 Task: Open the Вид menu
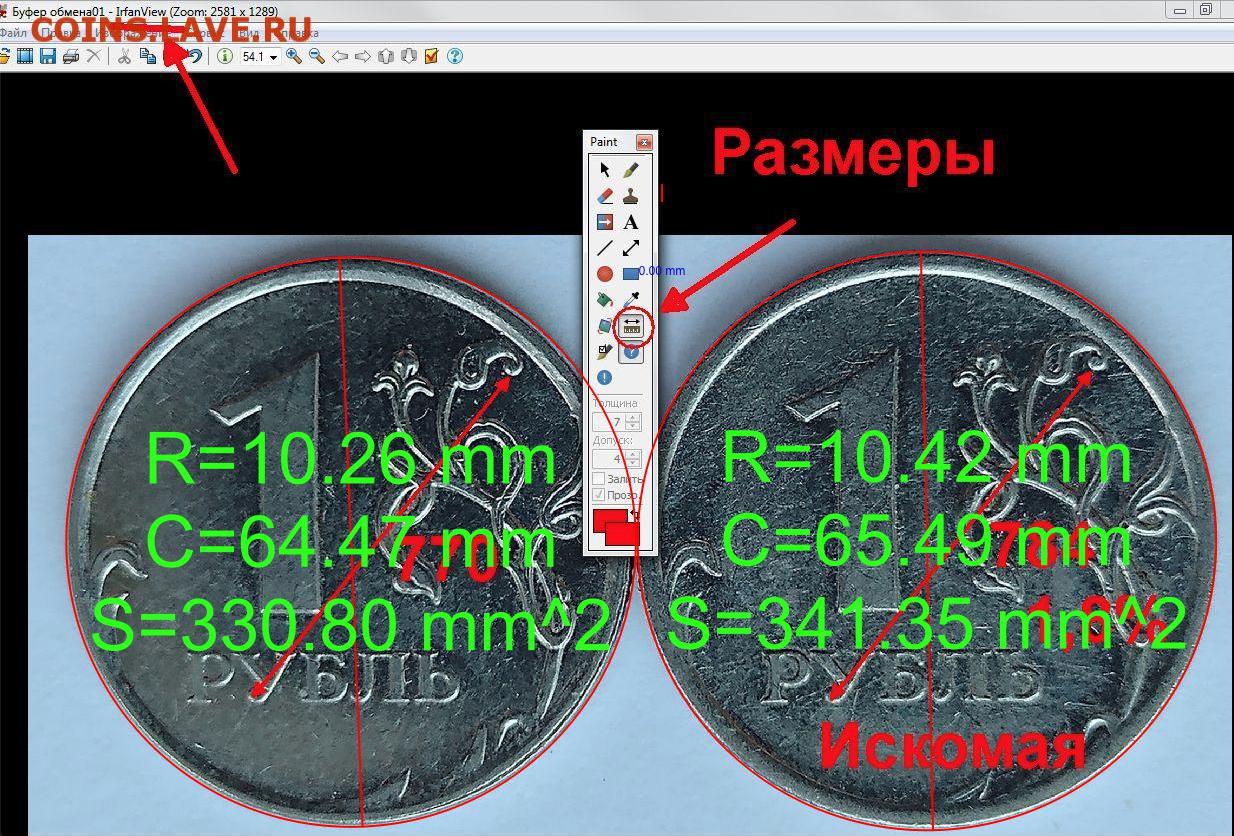pos(252,33)
